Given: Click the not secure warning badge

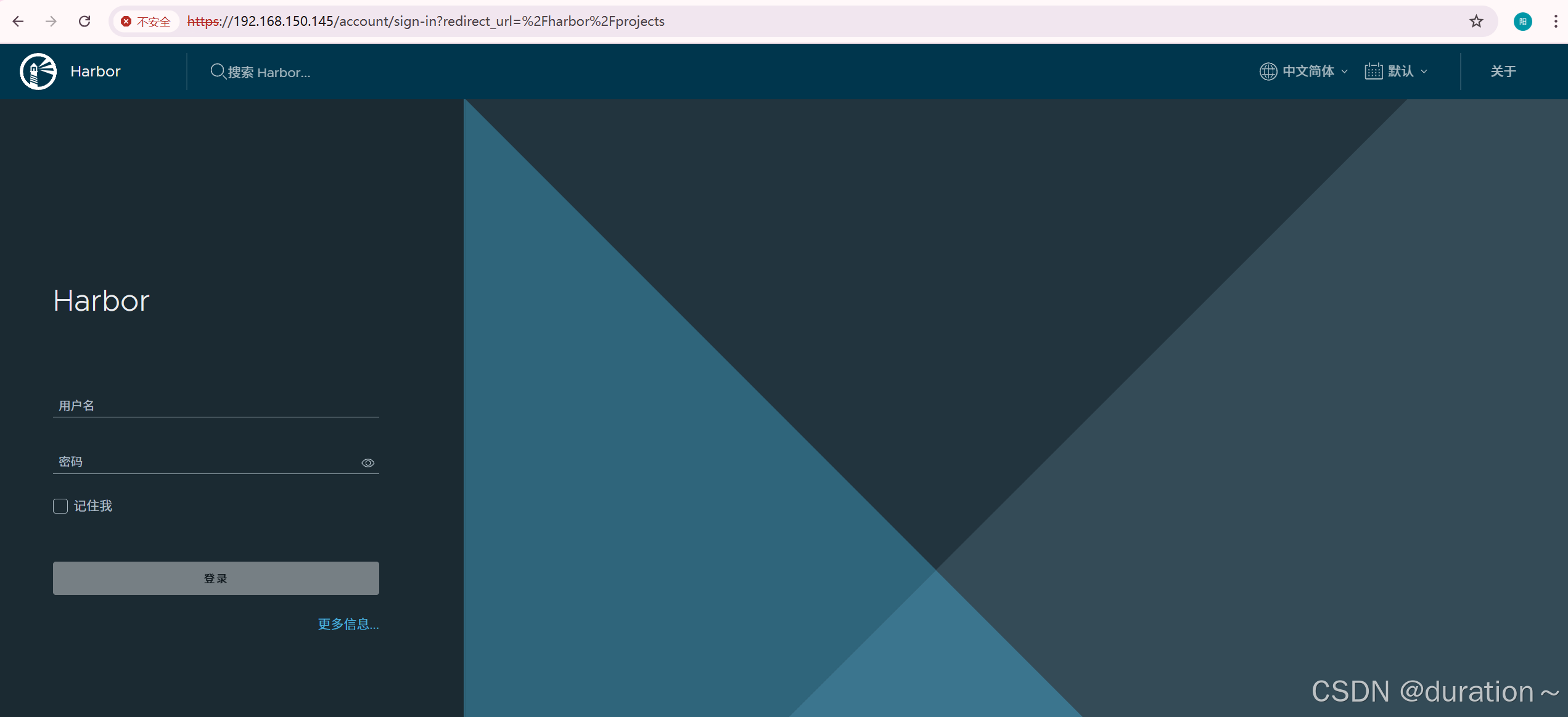Looking at the screenshot, I should point(146,22).
